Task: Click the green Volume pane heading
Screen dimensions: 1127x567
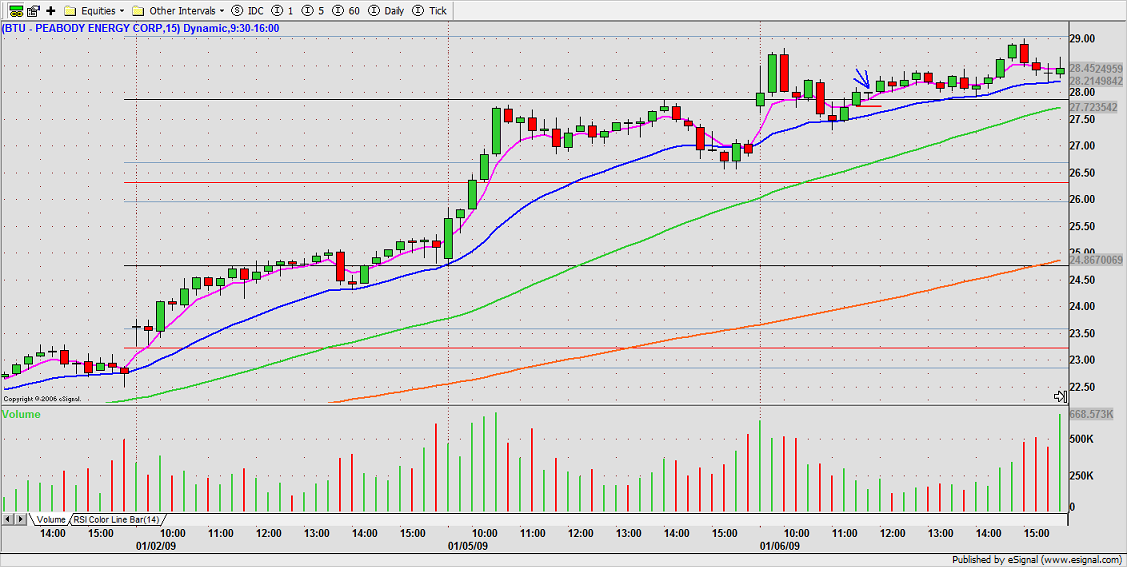Action: pyautogui.click(x=22, y=414)
